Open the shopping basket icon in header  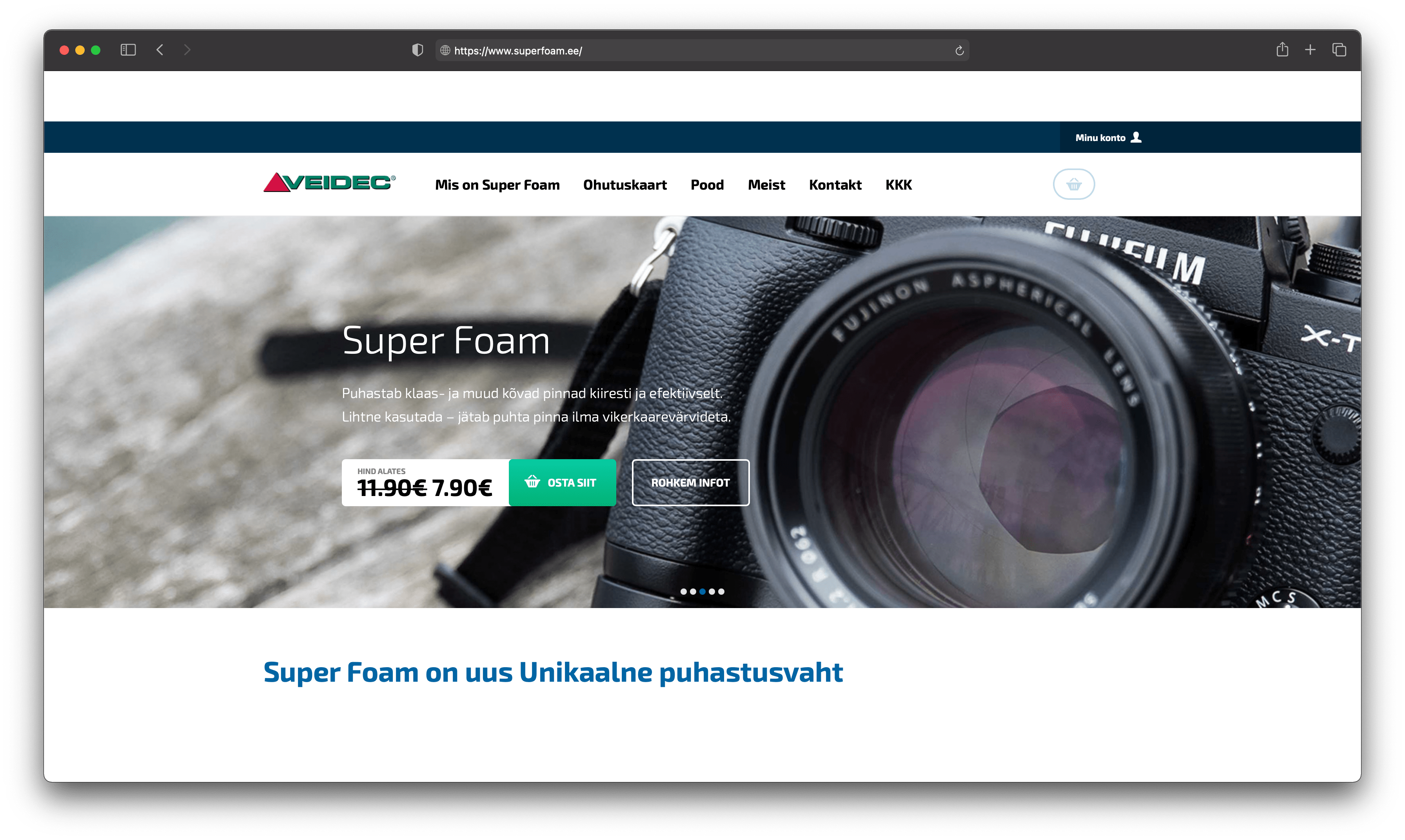point(1073,184)
